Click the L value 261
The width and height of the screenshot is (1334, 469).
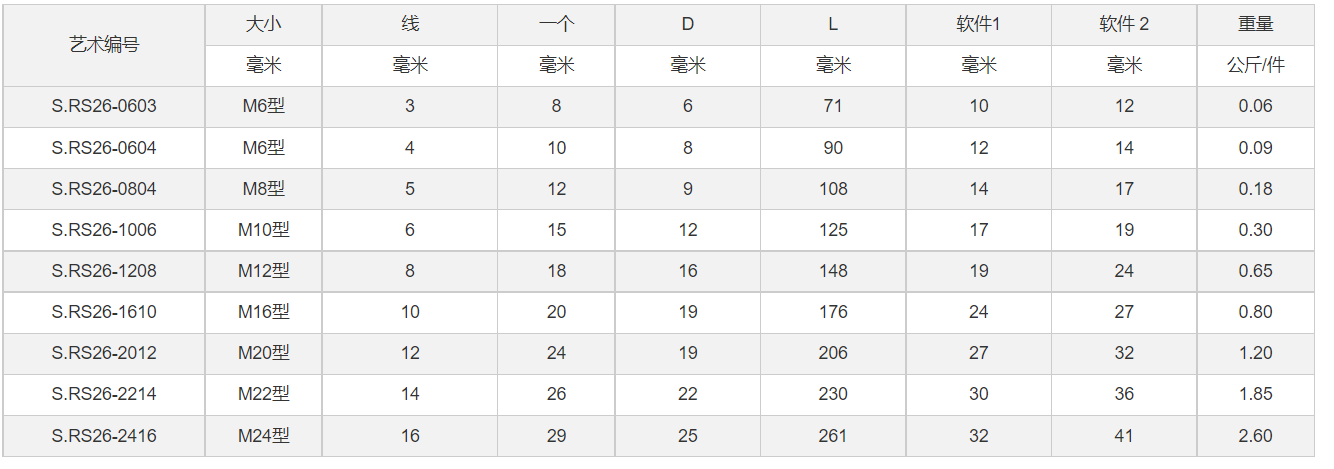[833, 436]
